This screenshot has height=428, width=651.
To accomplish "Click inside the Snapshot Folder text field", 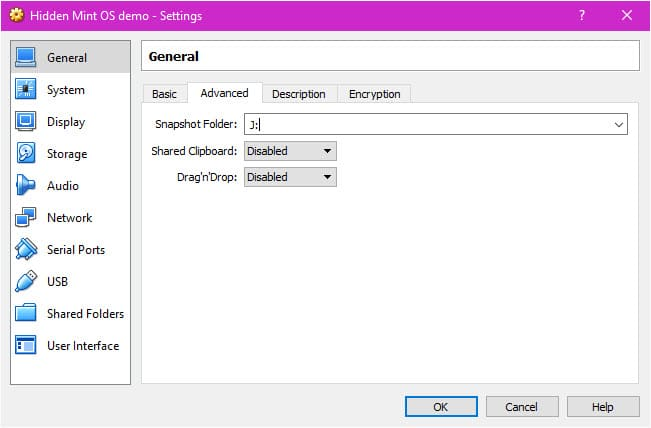I will (428, 125).
